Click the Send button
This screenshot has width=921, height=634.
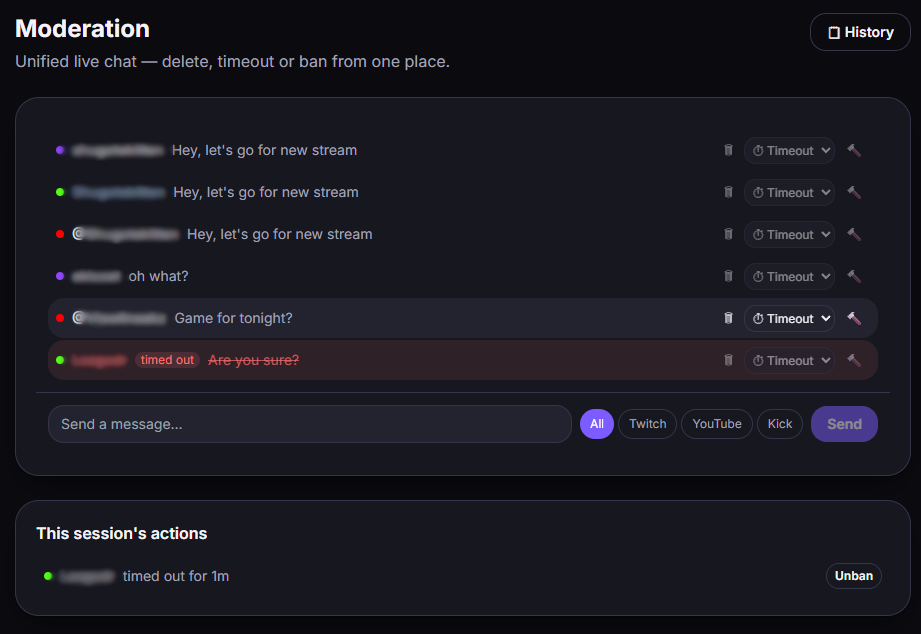tap(844, 424)
